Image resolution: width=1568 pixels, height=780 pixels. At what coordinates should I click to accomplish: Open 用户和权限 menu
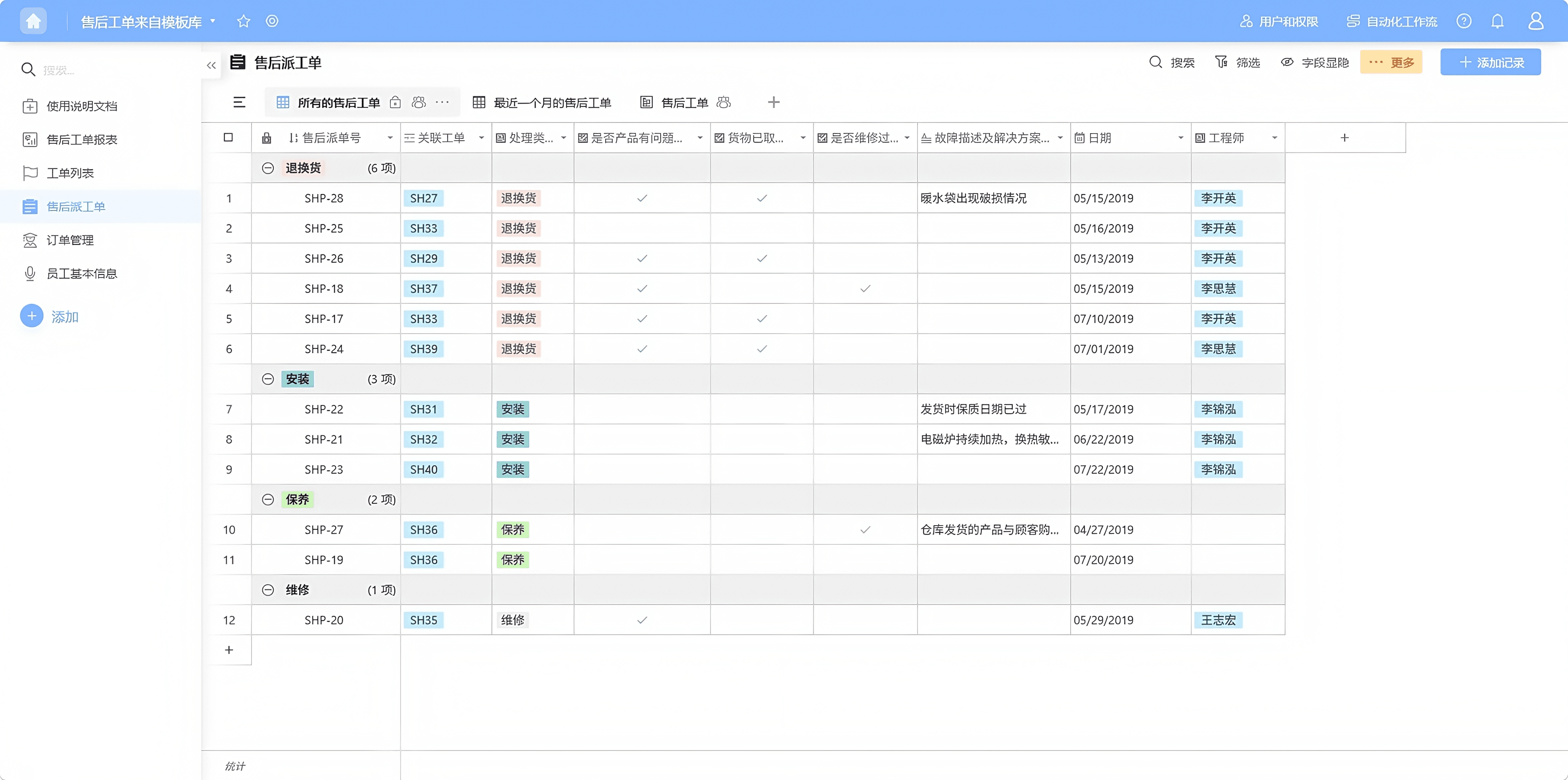click(1279, 22)
